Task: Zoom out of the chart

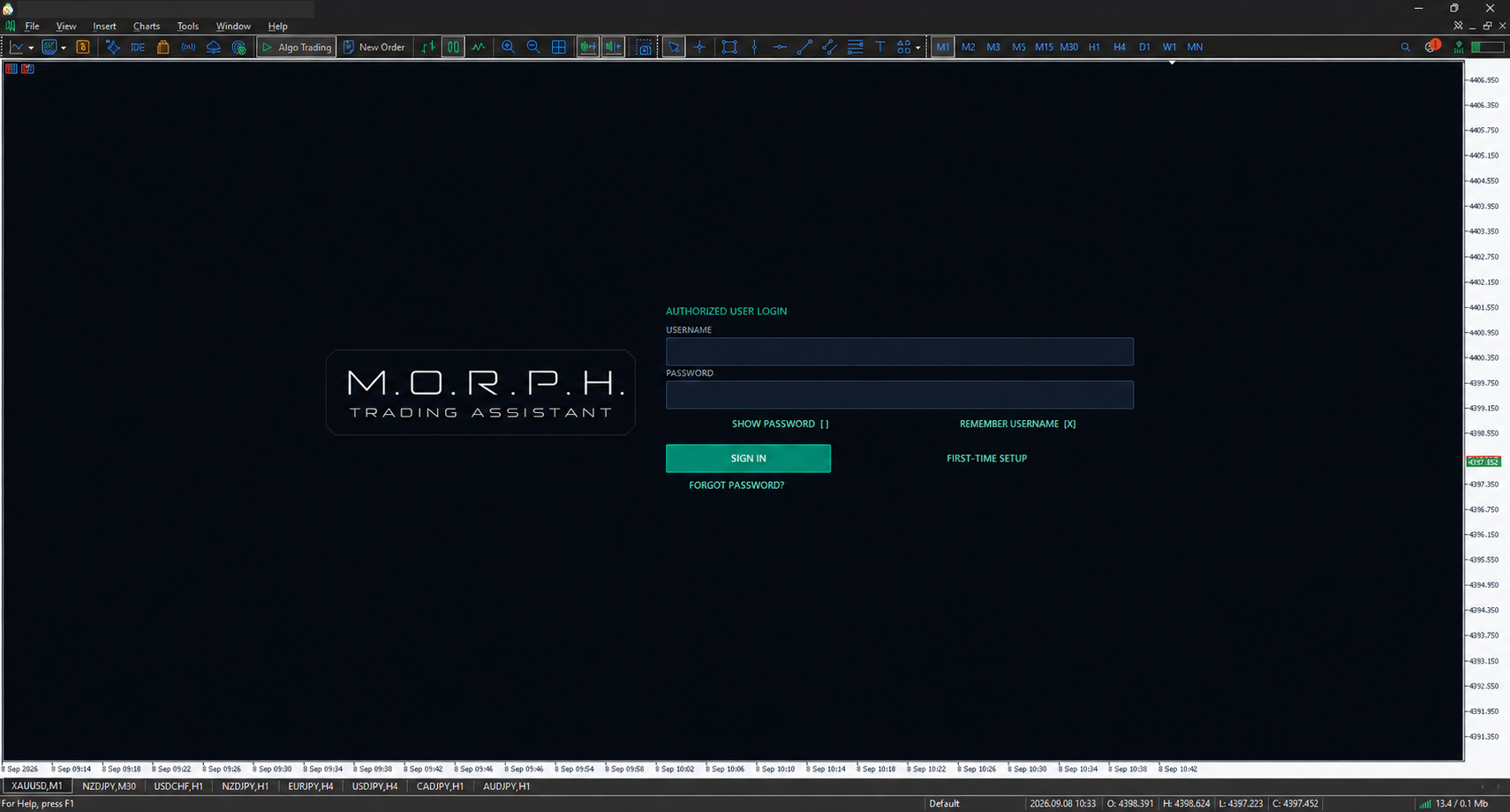Action: tap(533, 47)
